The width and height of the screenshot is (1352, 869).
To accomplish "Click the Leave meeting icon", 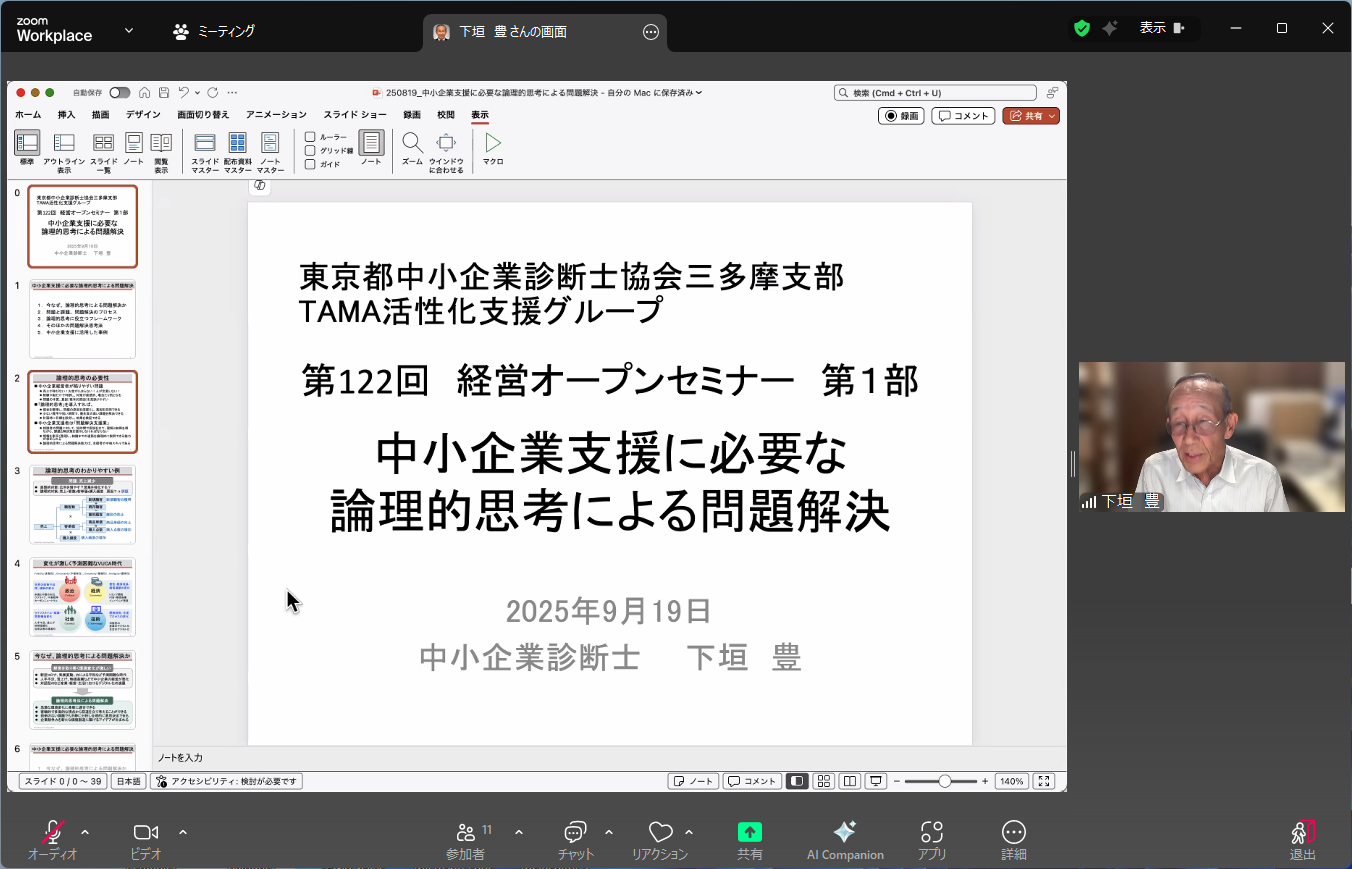I will click(x=1302, y=832).
